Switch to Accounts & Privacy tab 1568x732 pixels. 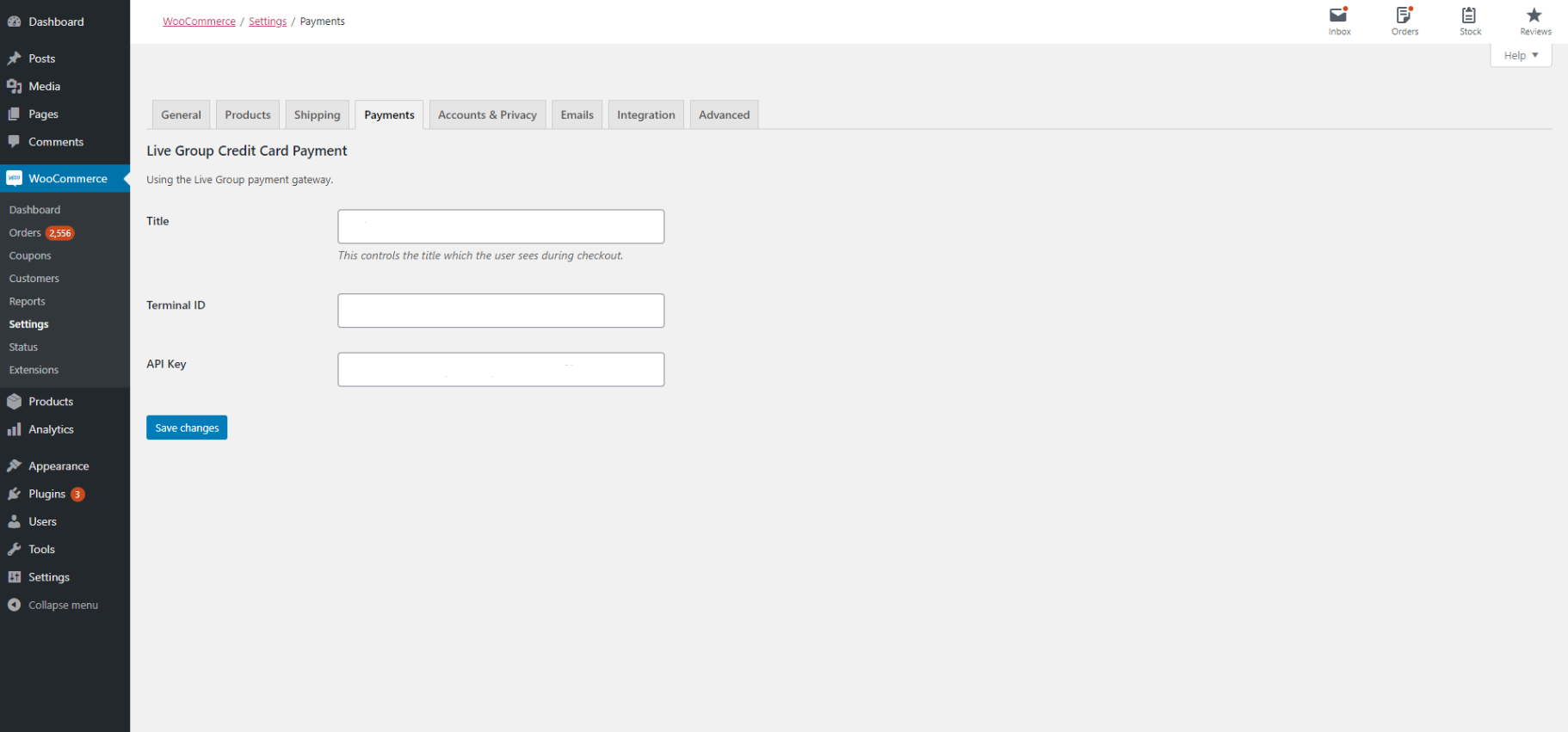coord(487,114)
